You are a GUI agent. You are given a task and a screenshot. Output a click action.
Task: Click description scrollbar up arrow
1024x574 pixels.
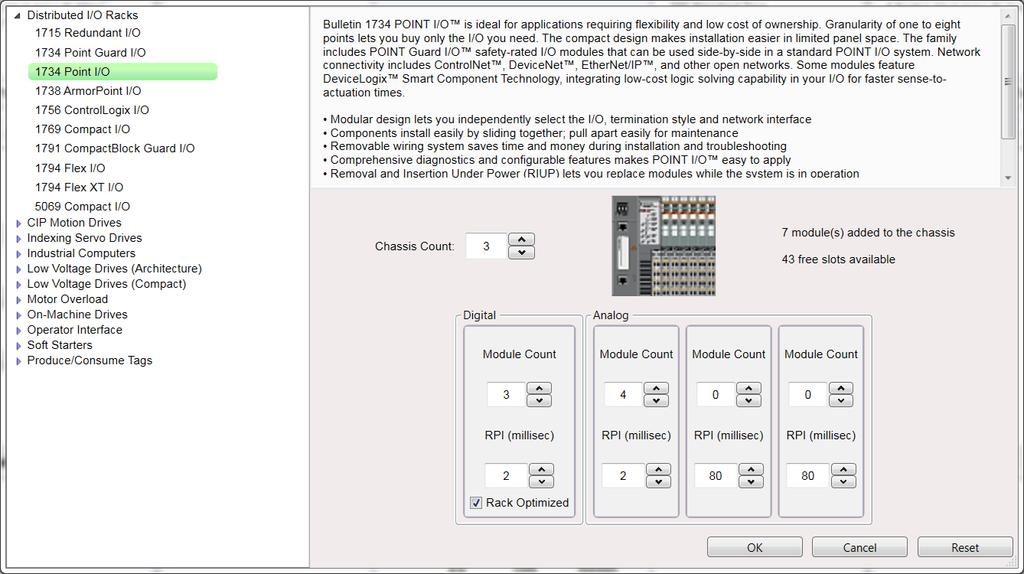pos(1008,16)
